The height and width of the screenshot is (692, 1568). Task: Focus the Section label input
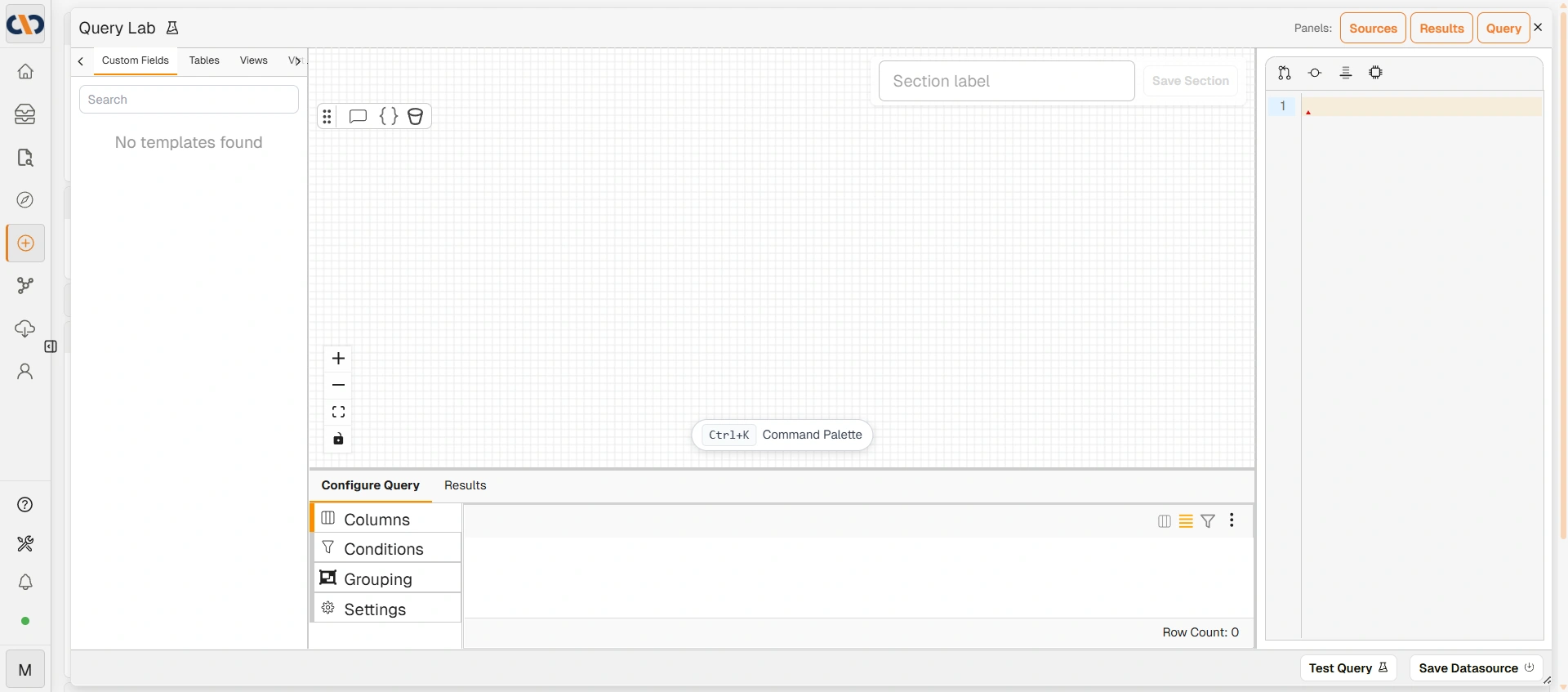click(1007, 81)
